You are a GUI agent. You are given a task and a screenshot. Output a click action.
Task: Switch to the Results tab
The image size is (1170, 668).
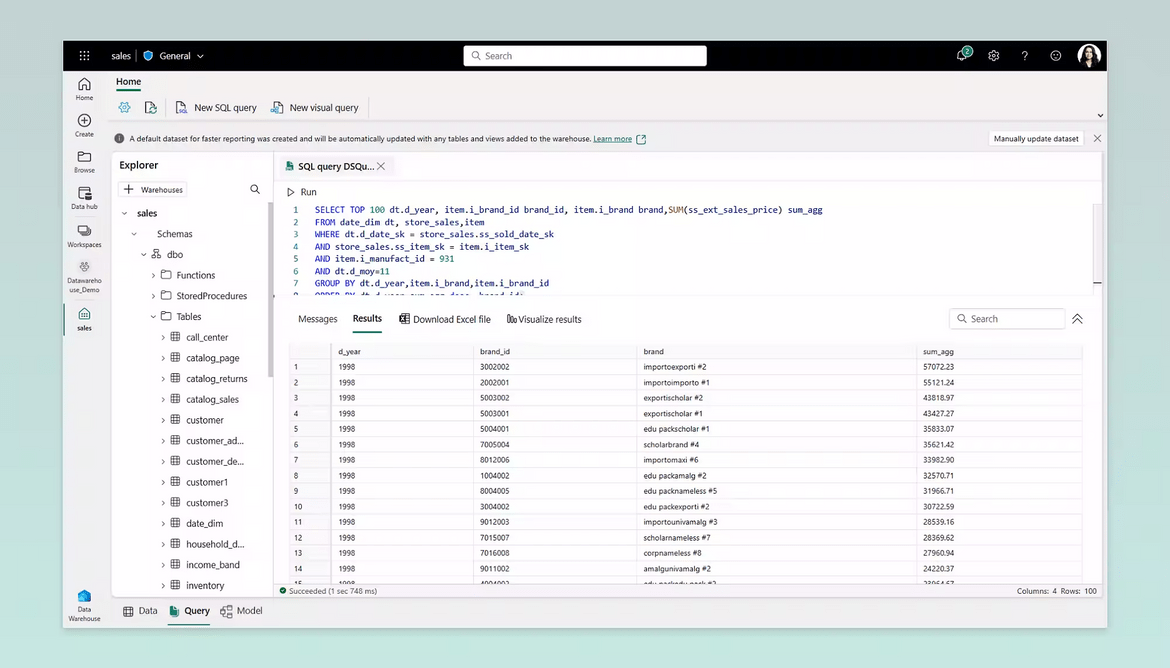(x=367, y=319)
